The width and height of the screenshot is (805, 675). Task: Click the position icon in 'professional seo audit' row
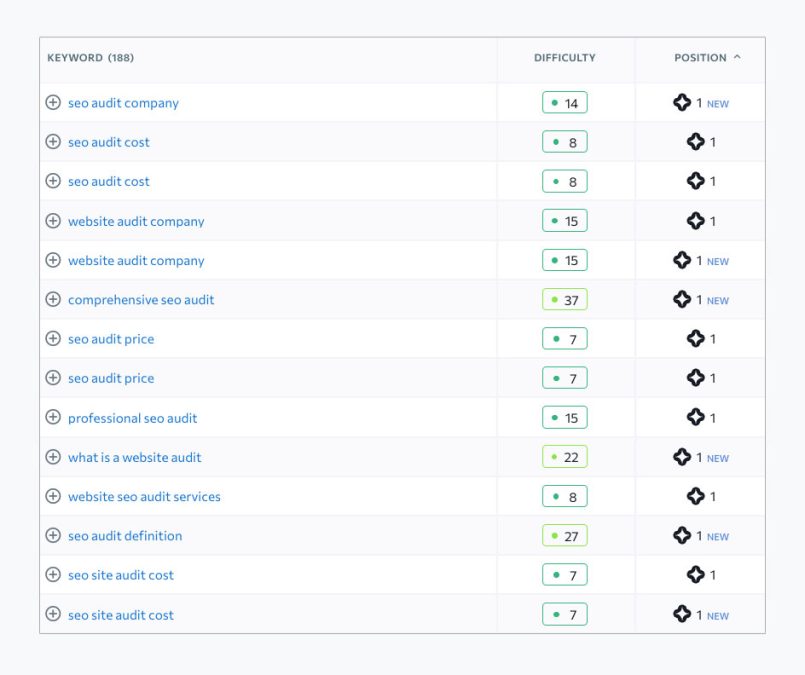click(x=696, y=417)
